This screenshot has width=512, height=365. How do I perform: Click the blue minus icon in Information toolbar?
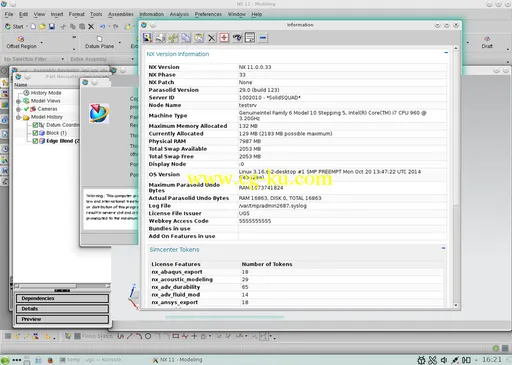[263, 38]
